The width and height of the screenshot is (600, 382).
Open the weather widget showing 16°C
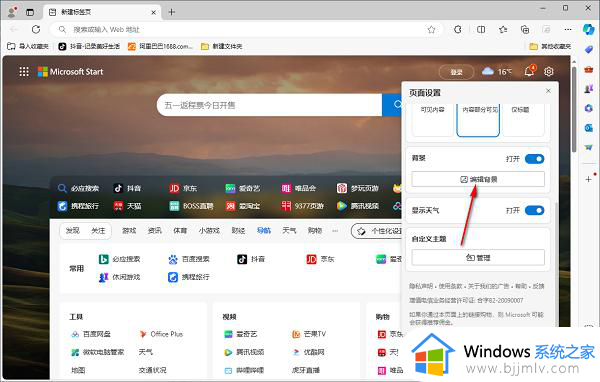(496, 72)
